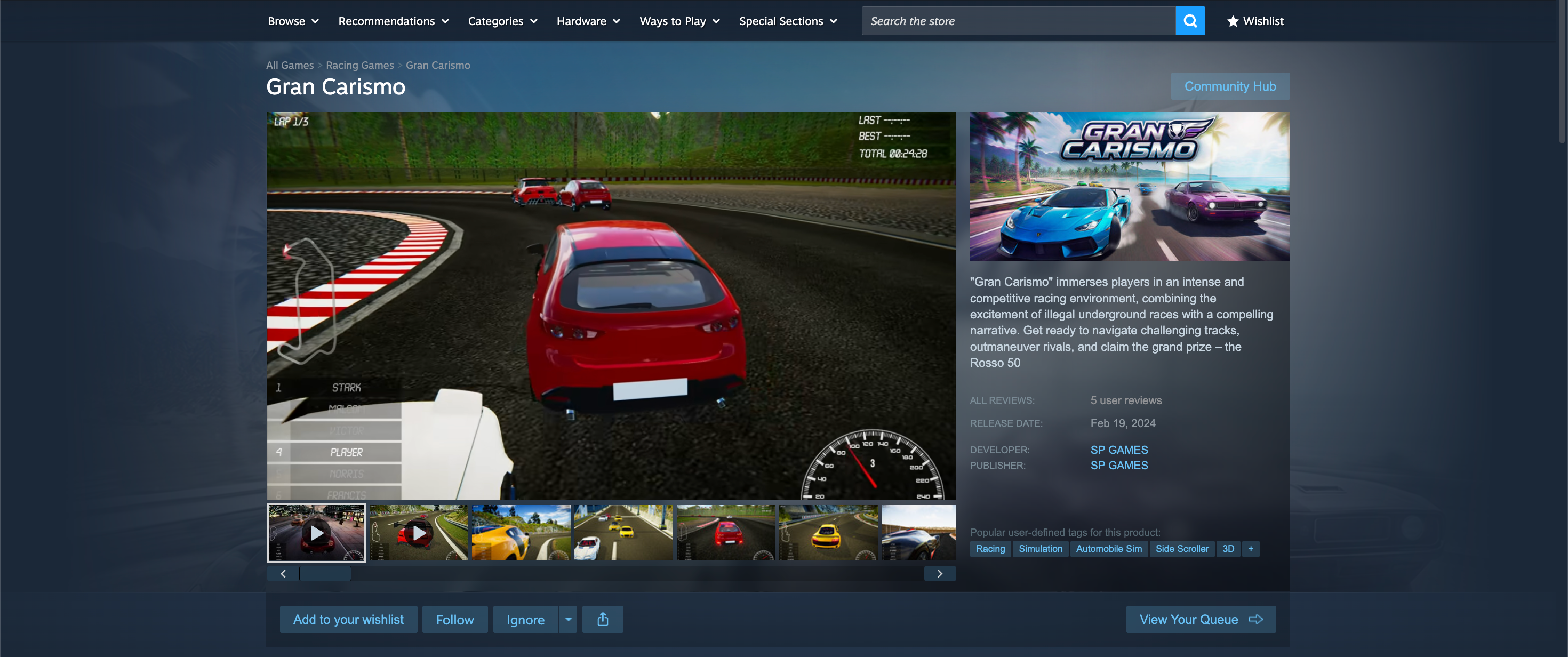
Task: Add Gran Carismo to your wishlist
Action: (348, 619)
